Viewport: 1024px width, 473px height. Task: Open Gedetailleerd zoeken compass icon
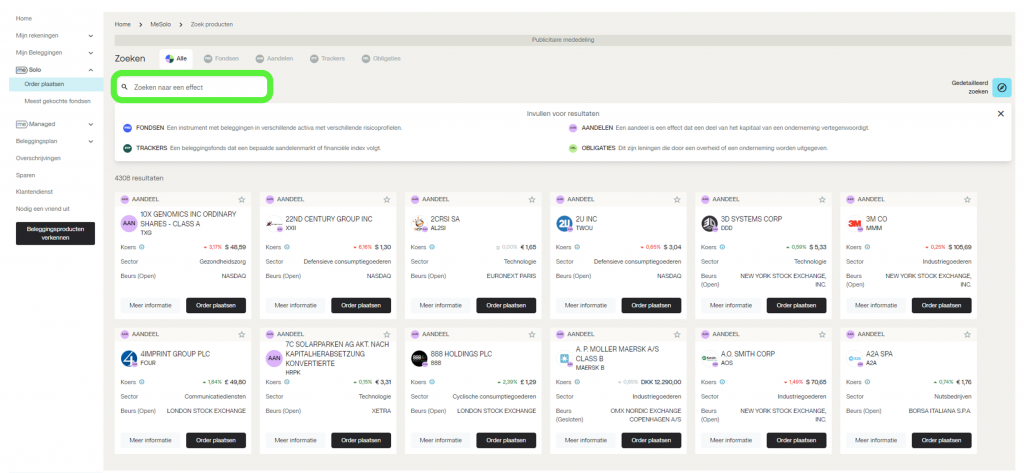[1002, 88]
